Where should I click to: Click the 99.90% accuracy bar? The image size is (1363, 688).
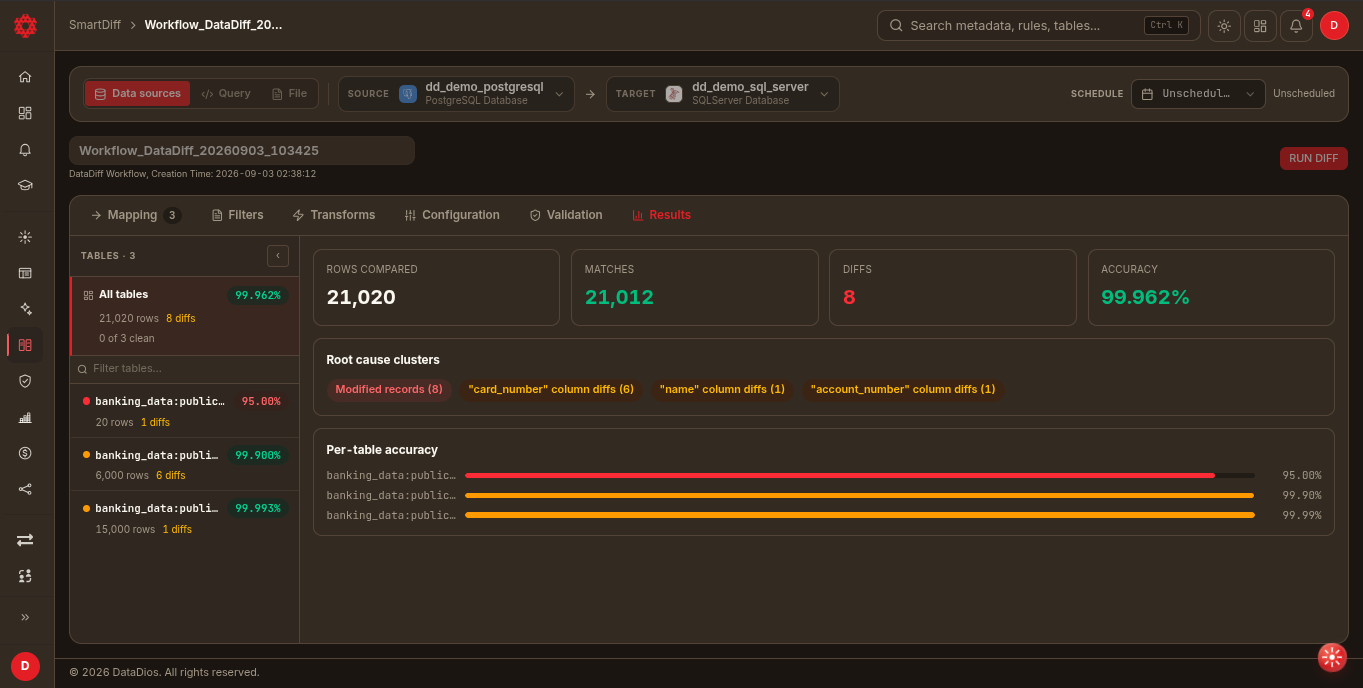point(859,495)
